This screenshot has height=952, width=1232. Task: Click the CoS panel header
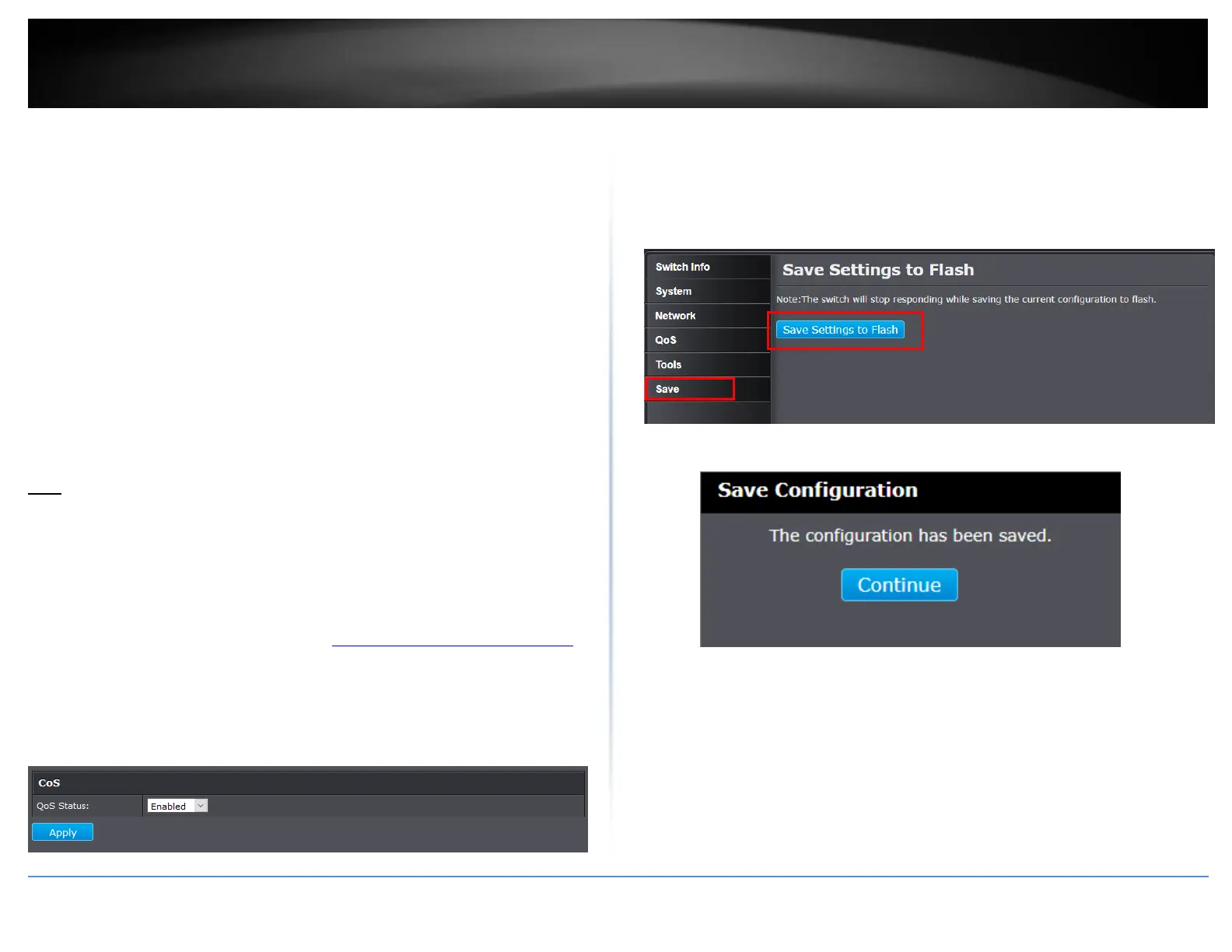[308, 782]
